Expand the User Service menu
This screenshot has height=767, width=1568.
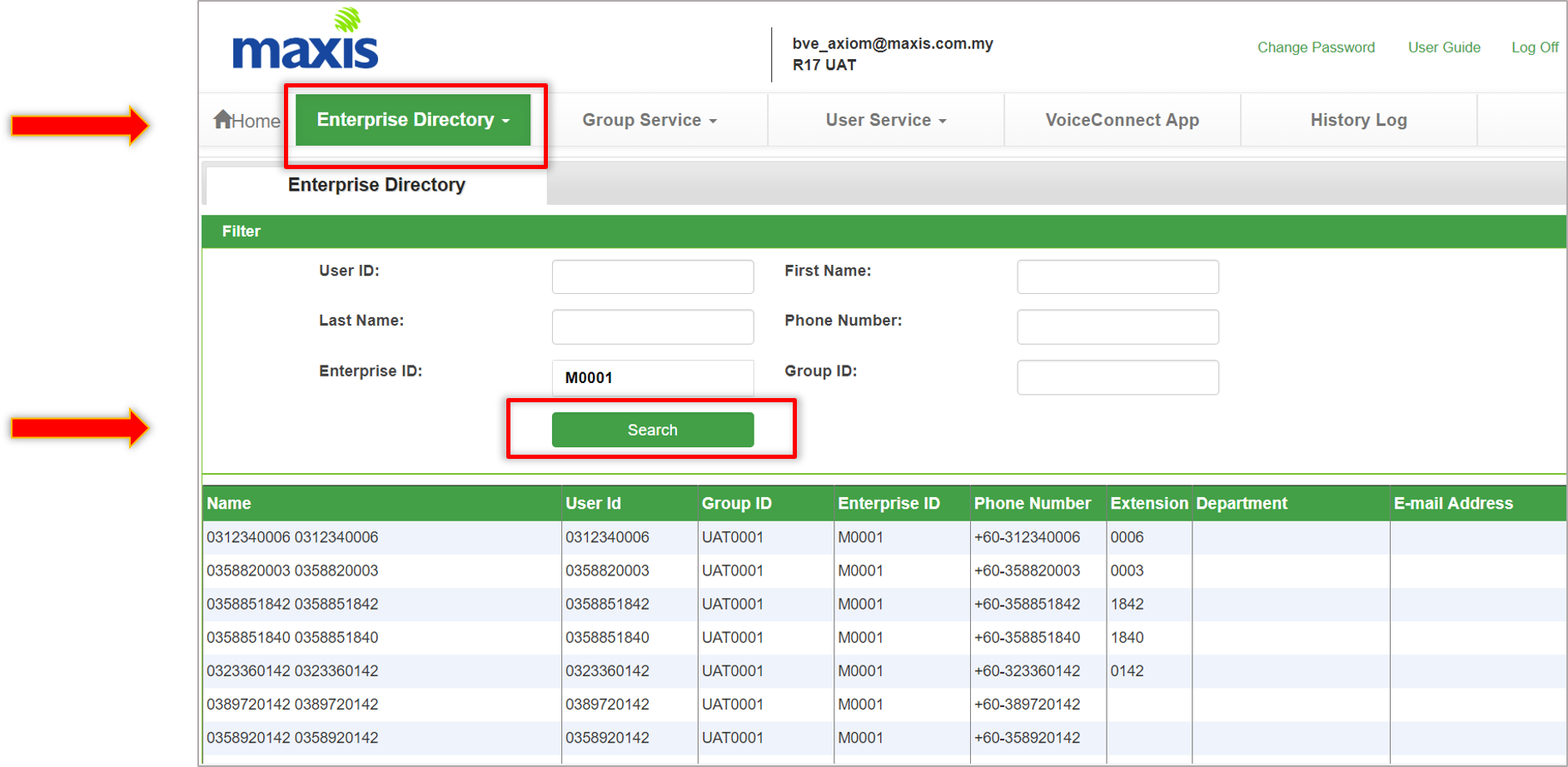[x=886, y=120]
